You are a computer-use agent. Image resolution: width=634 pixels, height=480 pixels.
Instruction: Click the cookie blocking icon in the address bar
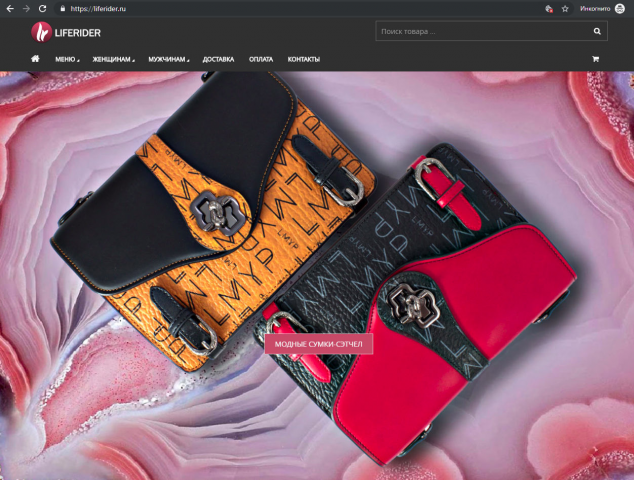[549, 8]
